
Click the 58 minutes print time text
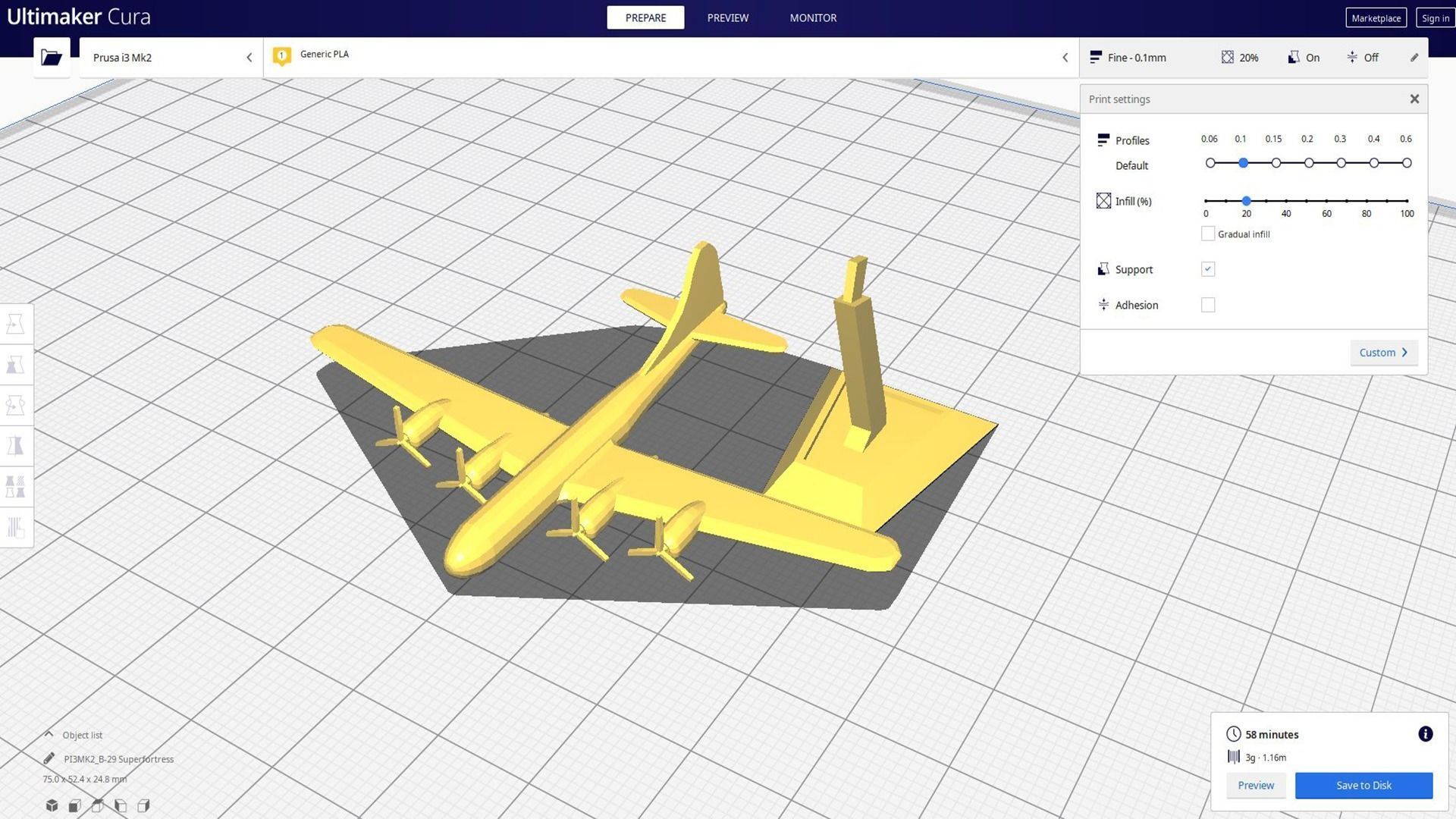tap(1272, 734)
